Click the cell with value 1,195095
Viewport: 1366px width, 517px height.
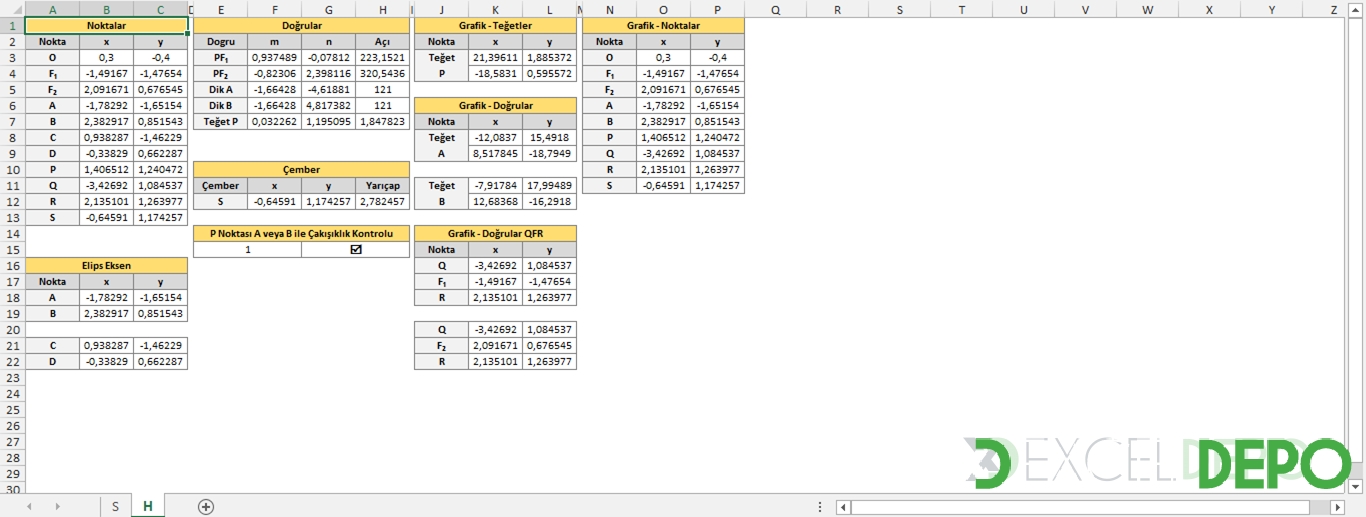click(x=328, y=121)
